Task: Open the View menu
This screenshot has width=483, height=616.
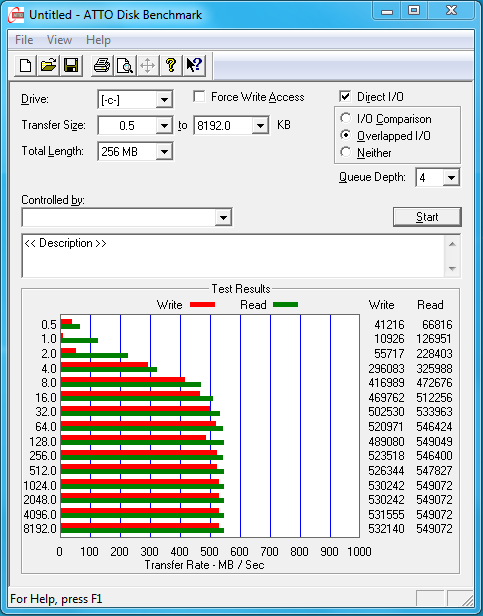Action: (59, 40)
